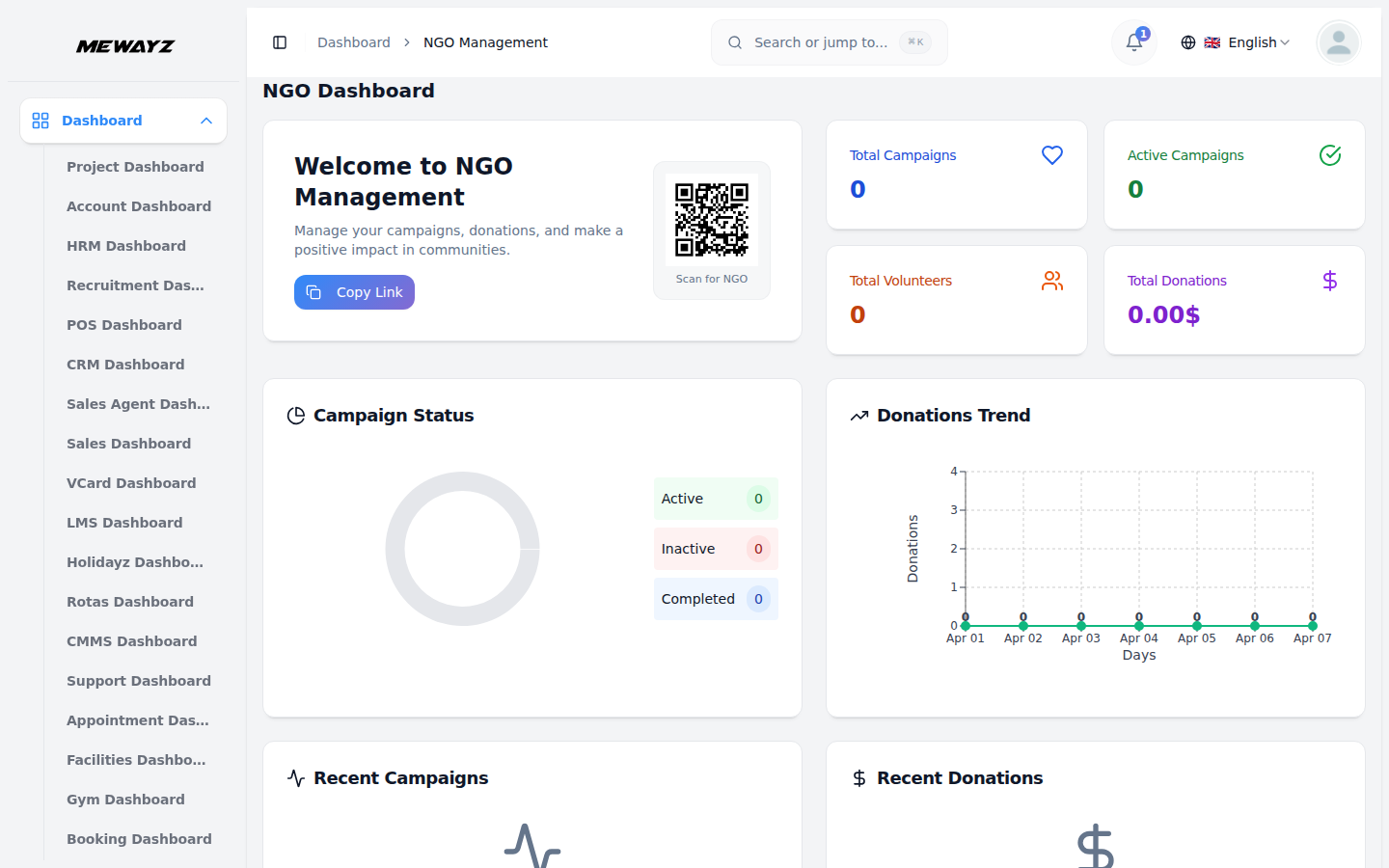Open the Dashboard breadcrumb link
Image resolution: width=1389 pixels, height=868 pixels.
pyautogui.click(x=353, y=42)
